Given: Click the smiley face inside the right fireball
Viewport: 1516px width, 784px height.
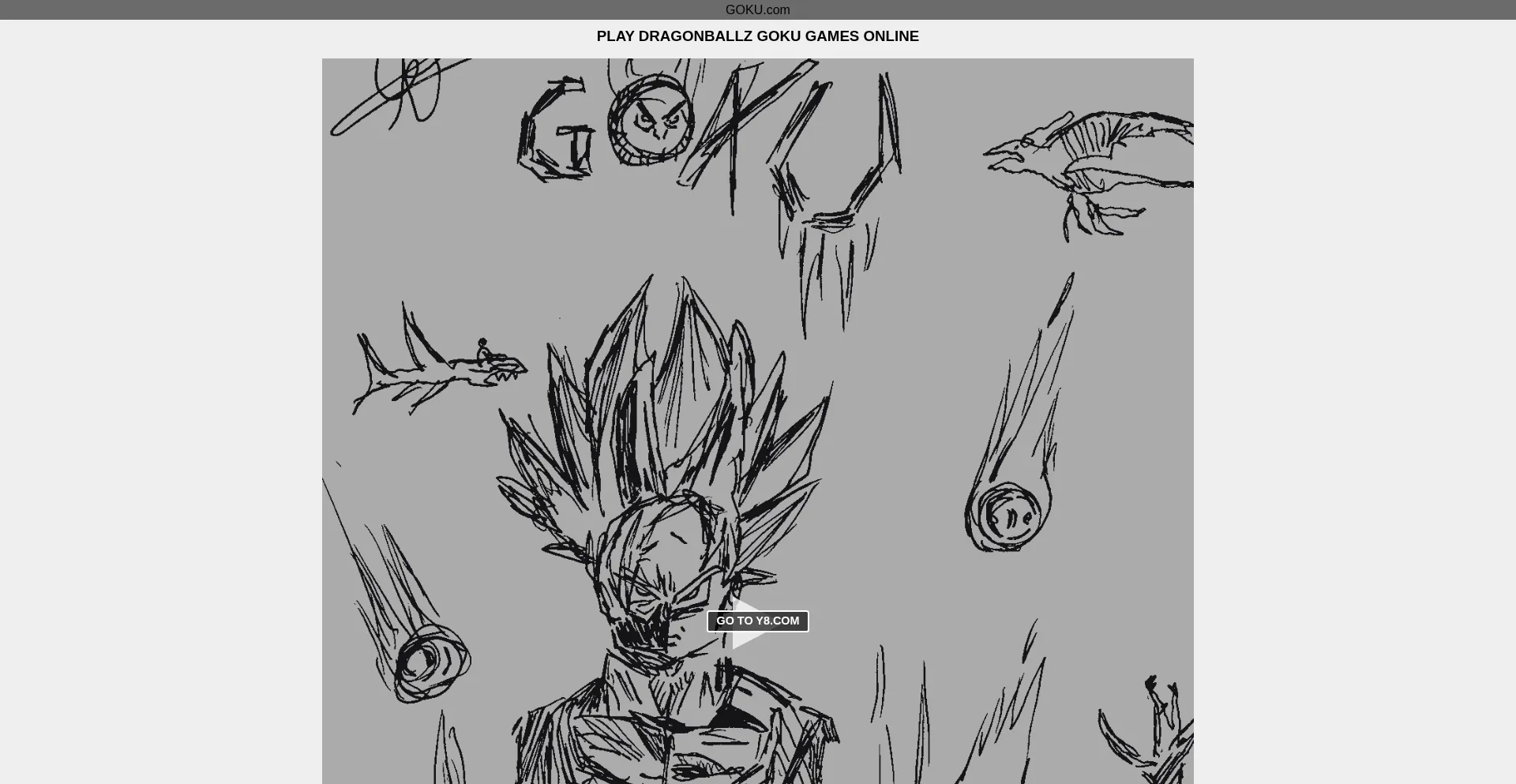Looking at the screenshot, I should coord(1009,518).
